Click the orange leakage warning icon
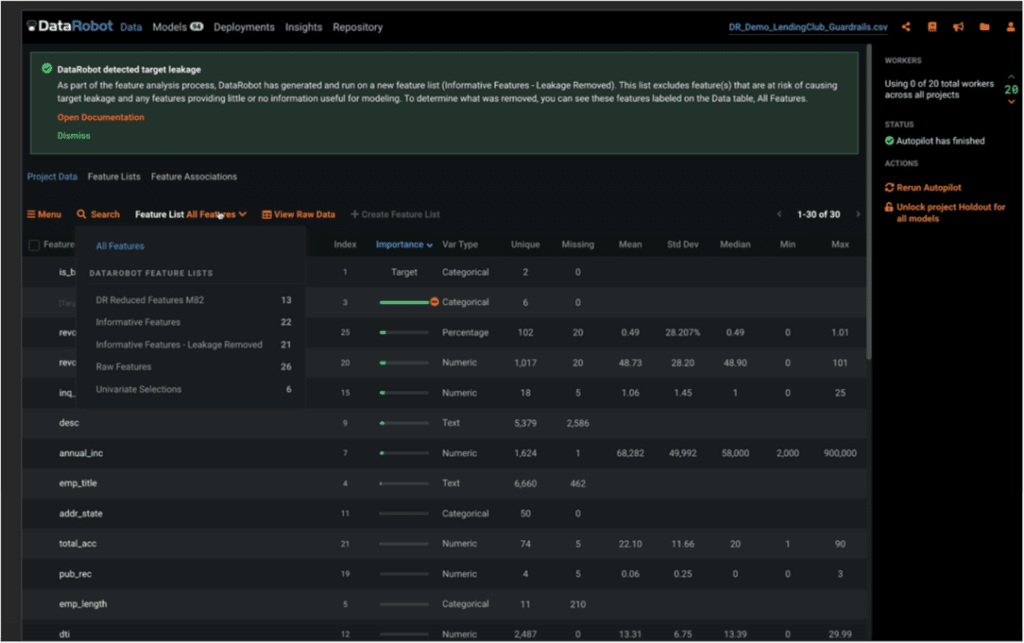 click(x=434, y=302)
